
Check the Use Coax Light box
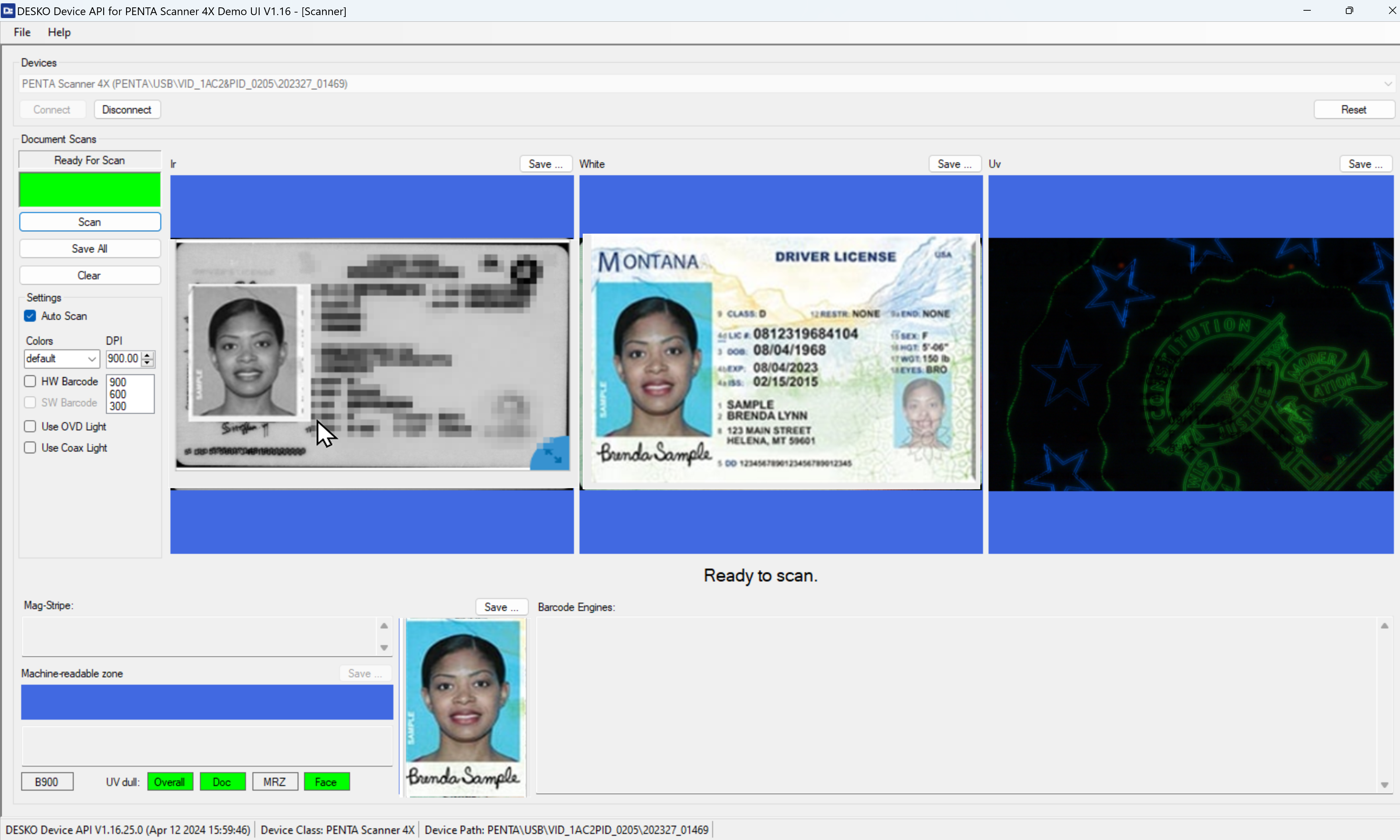click(30, 448)
